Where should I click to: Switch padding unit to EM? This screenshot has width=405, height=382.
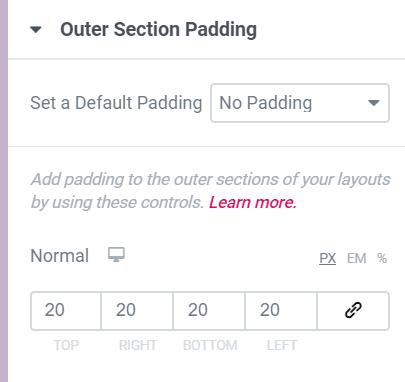click(356, 258)
